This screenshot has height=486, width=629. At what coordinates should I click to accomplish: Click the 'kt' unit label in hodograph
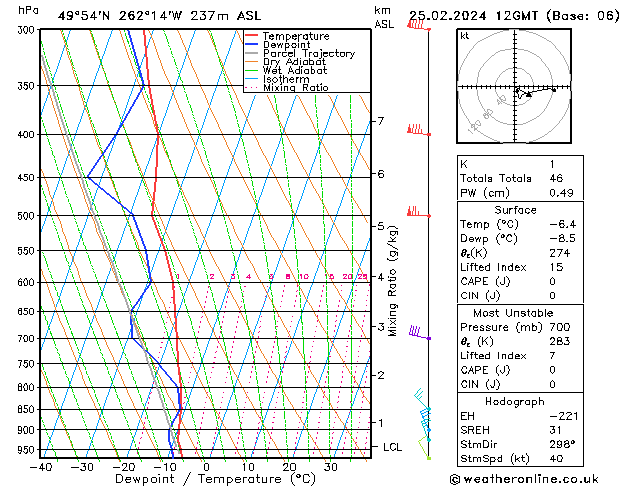tap(465, 36)
